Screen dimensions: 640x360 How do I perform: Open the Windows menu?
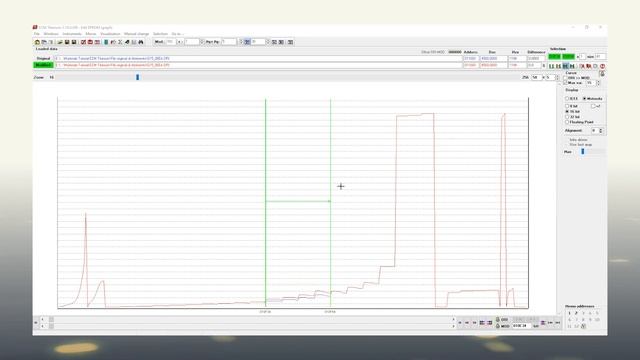[x=51, y=34]
